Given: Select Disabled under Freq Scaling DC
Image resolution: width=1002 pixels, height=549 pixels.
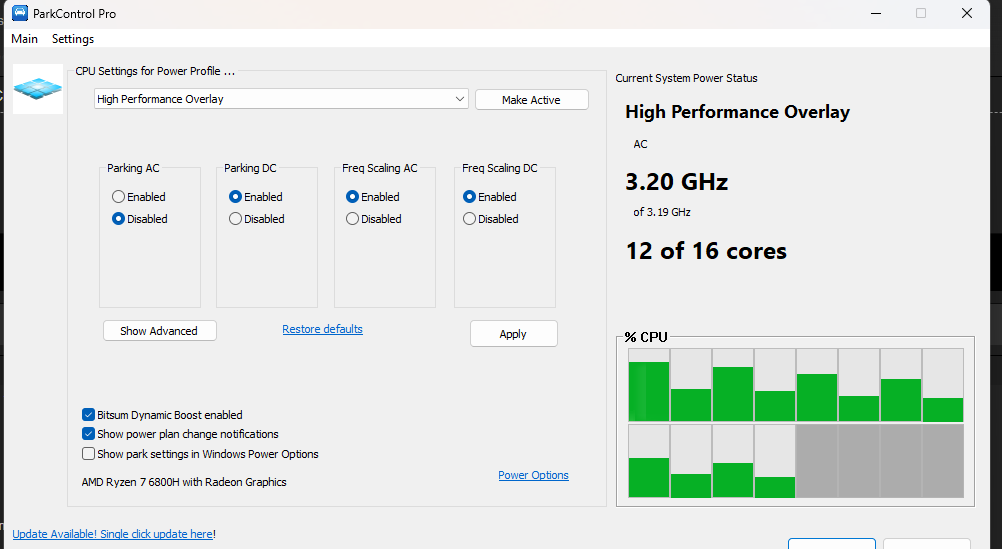Looking at the screenshot, I should pos(470,219).
